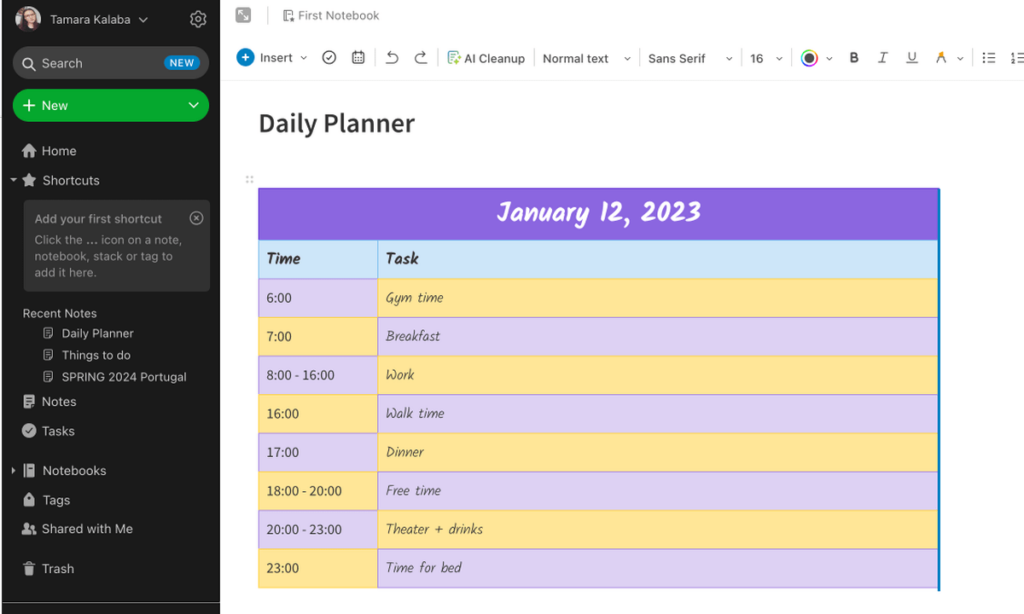Insert a bulleted list

(x=988, y=58)
